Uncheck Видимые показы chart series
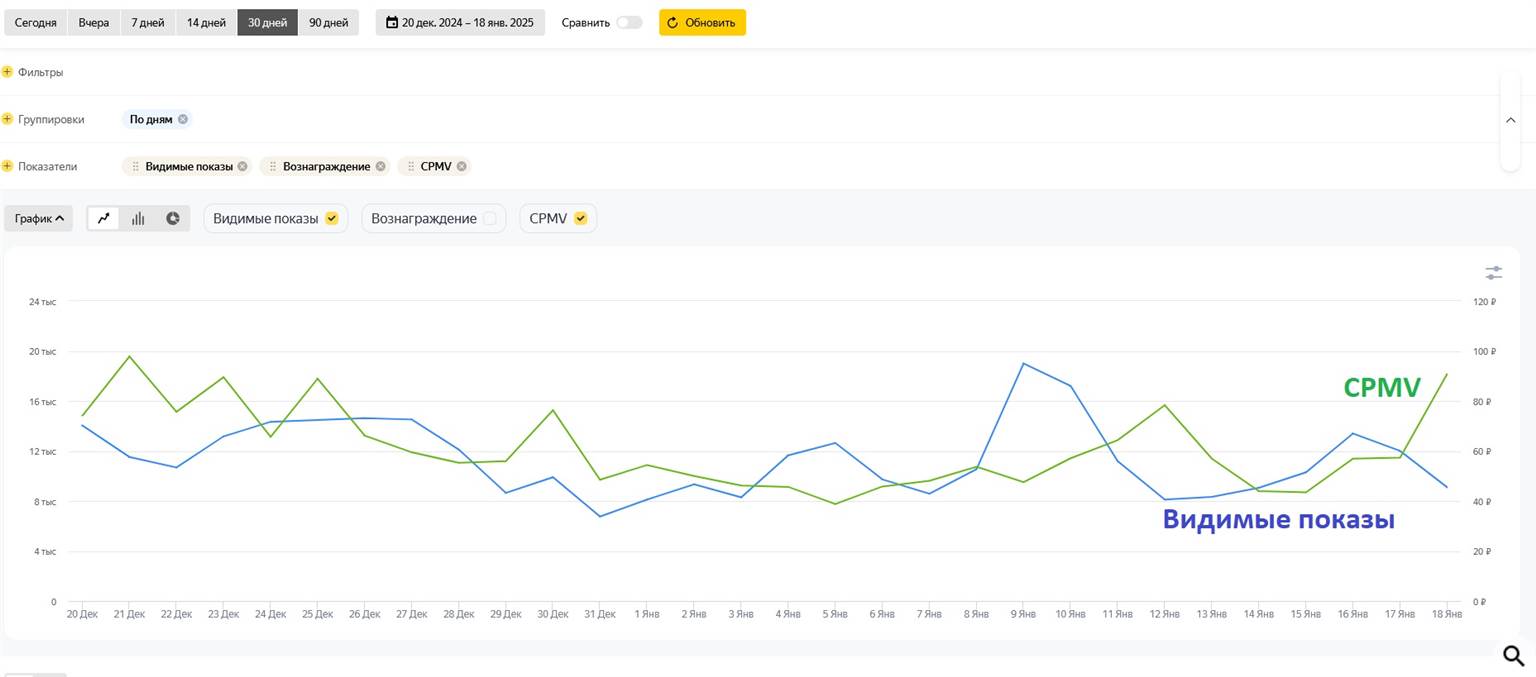 pos(332,218)
